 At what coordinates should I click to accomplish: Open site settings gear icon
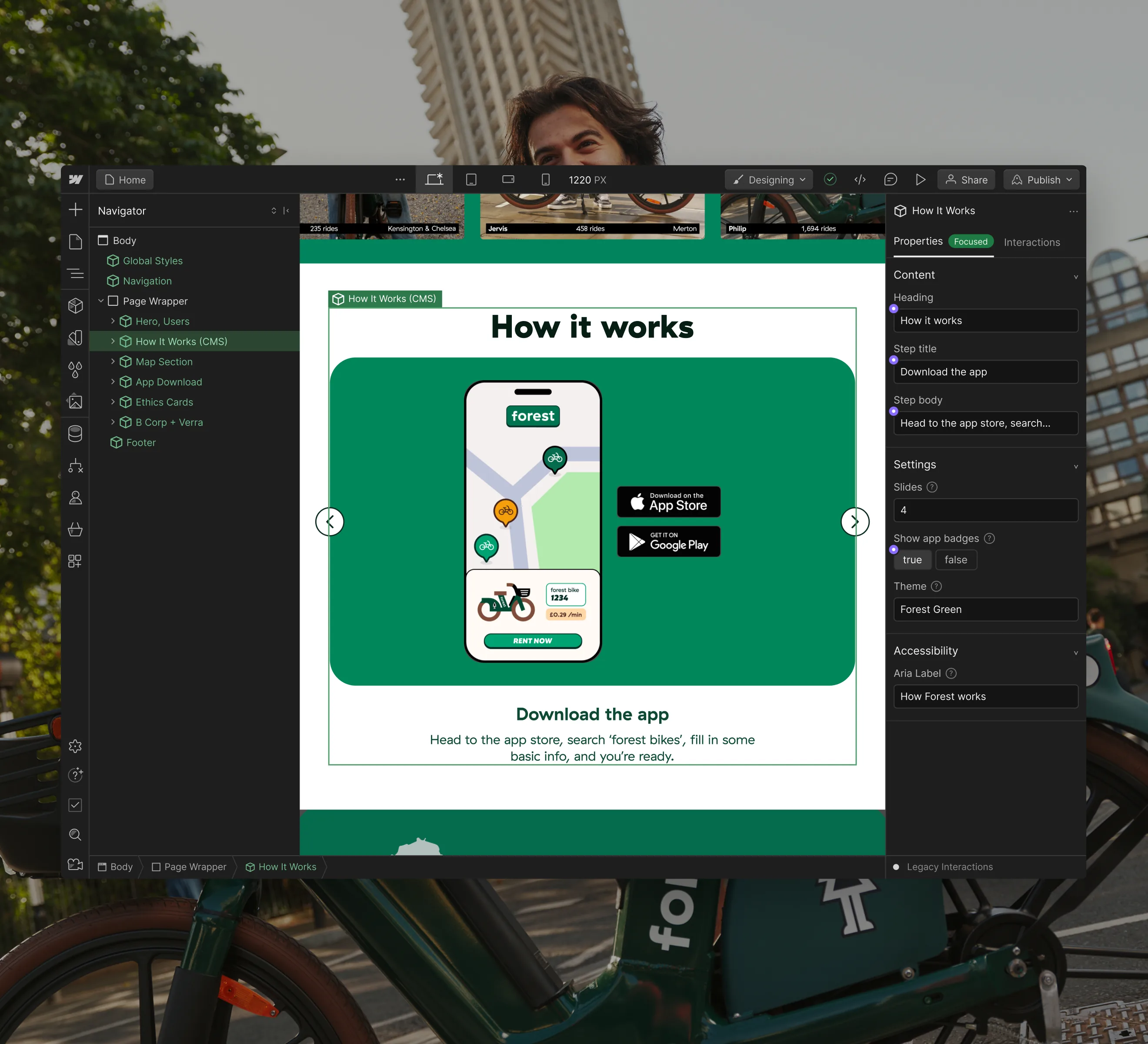click(75, 747)
